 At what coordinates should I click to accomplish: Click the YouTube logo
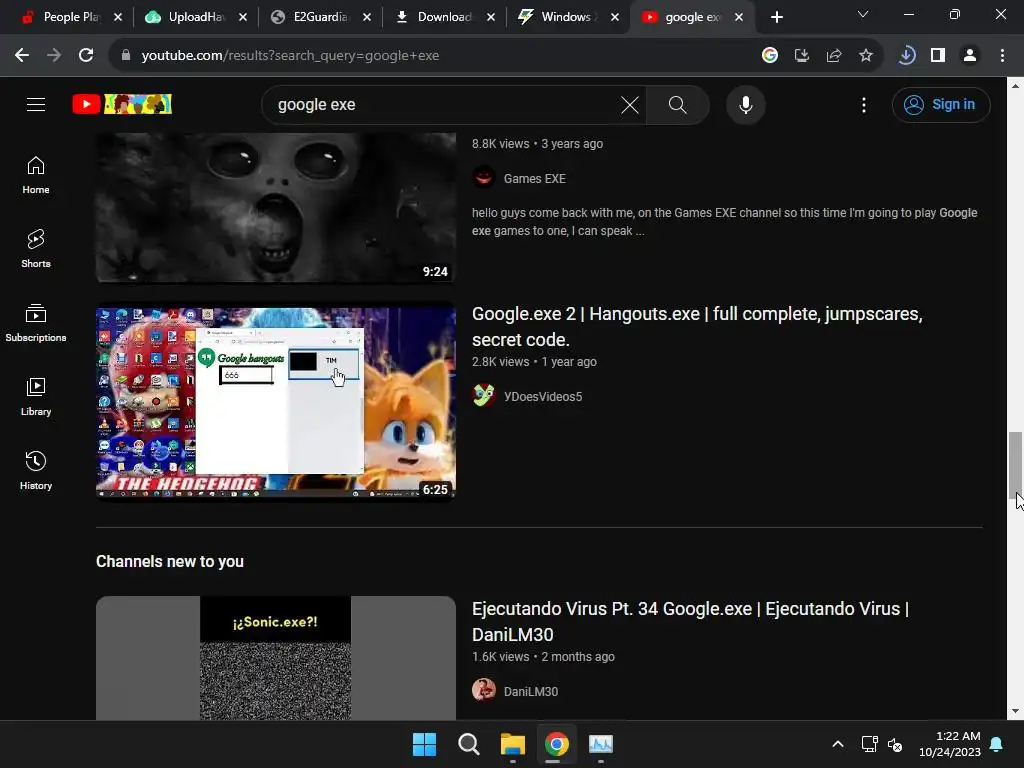tap(122, 104)
